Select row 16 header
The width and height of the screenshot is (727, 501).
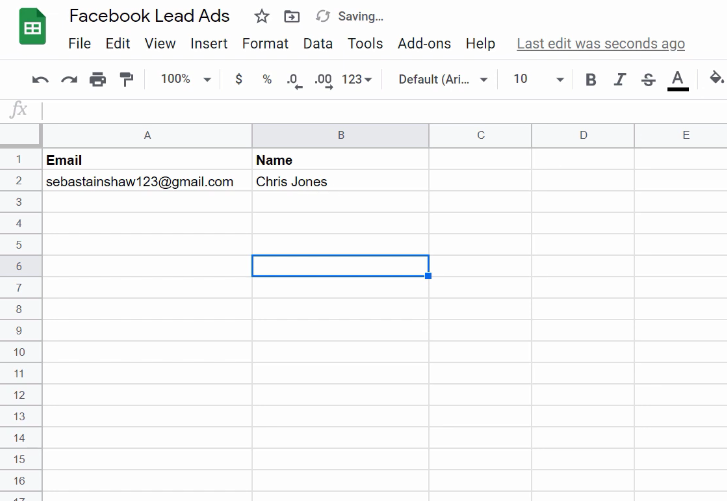pyautogui.click(x=20, y=481)
